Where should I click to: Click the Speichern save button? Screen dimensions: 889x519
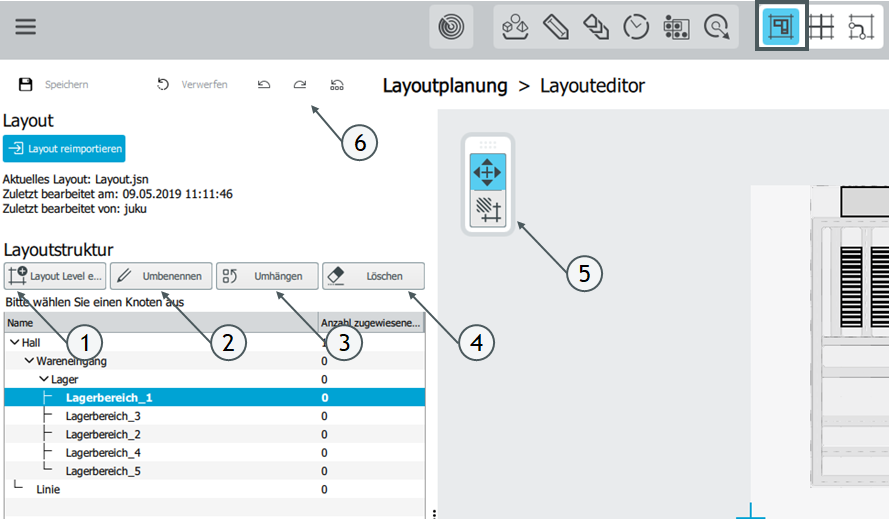[x=54, y=85]
